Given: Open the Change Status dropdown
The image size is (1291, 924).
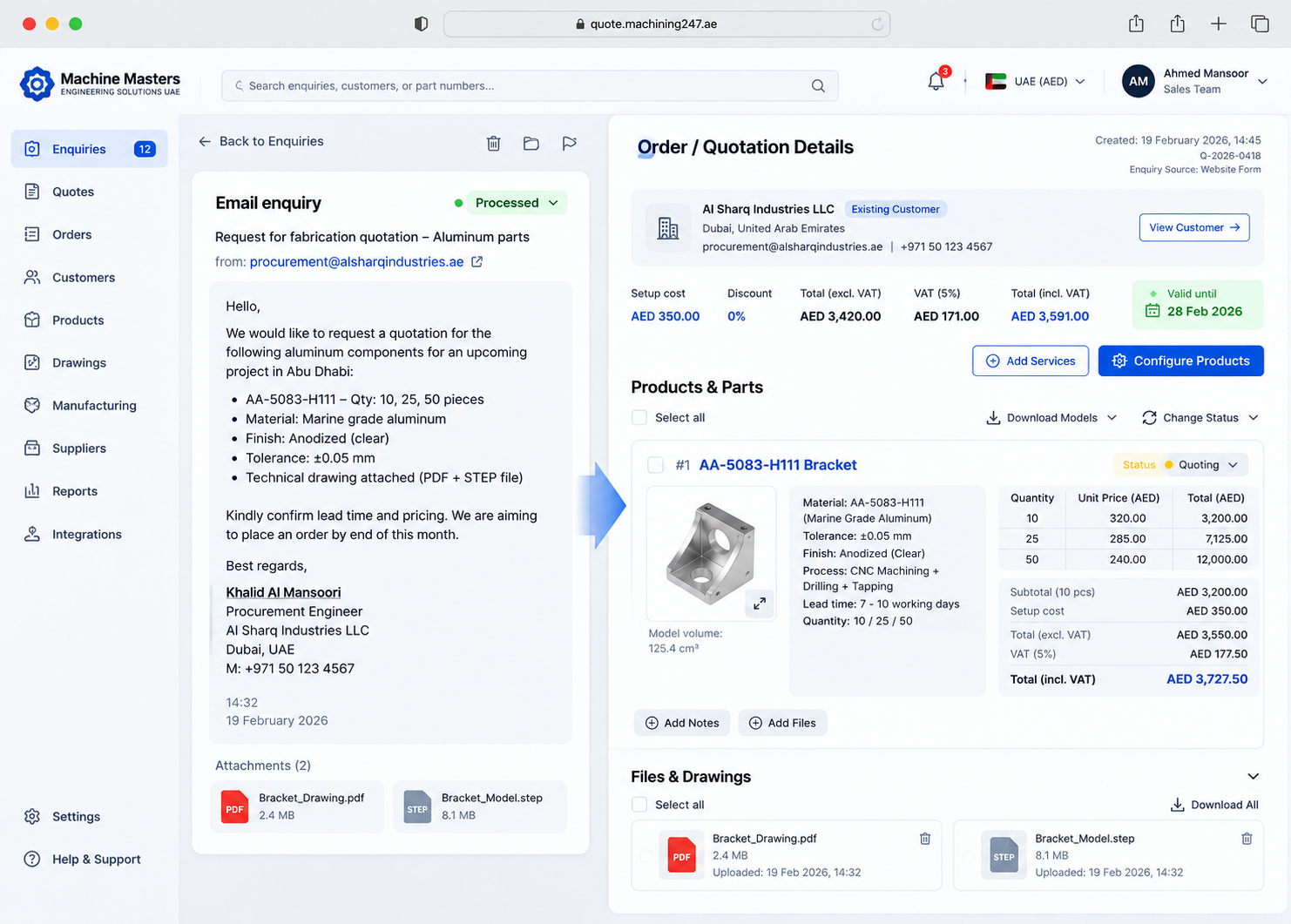Looking at the screenshot, I should coord(1200,418).
